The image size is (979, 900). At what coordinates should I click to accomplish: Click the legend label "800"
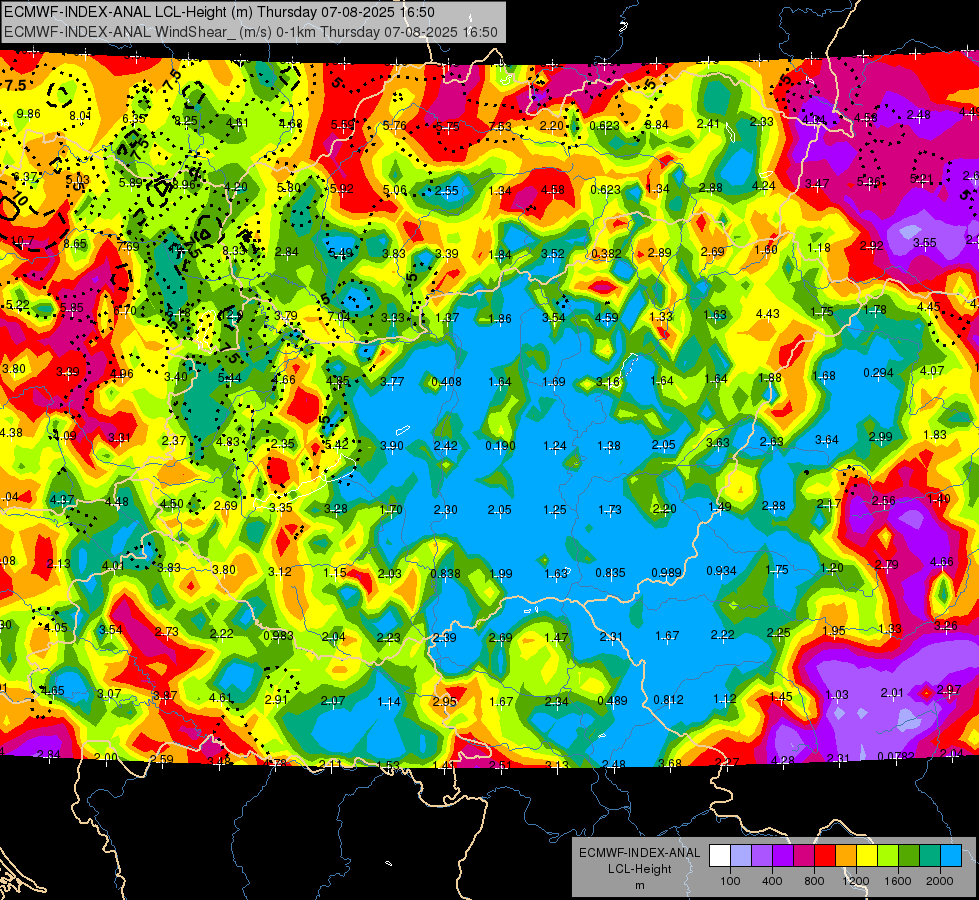(x=814, y=881)
